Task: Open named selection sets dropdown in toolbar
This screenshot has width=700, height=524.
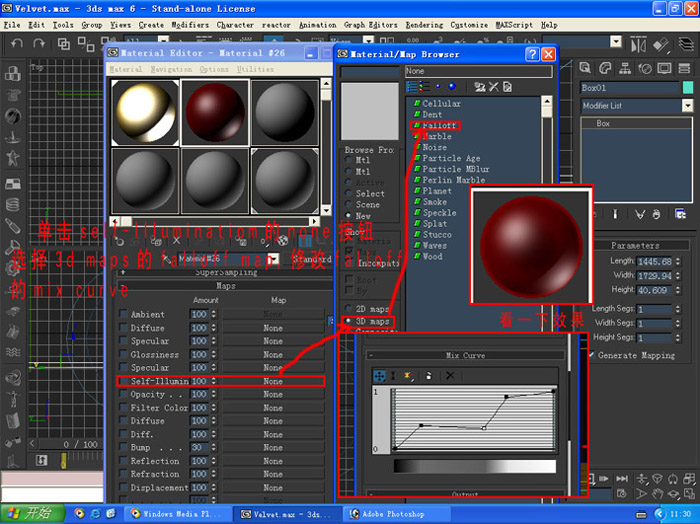Action: tap(616, 42)
